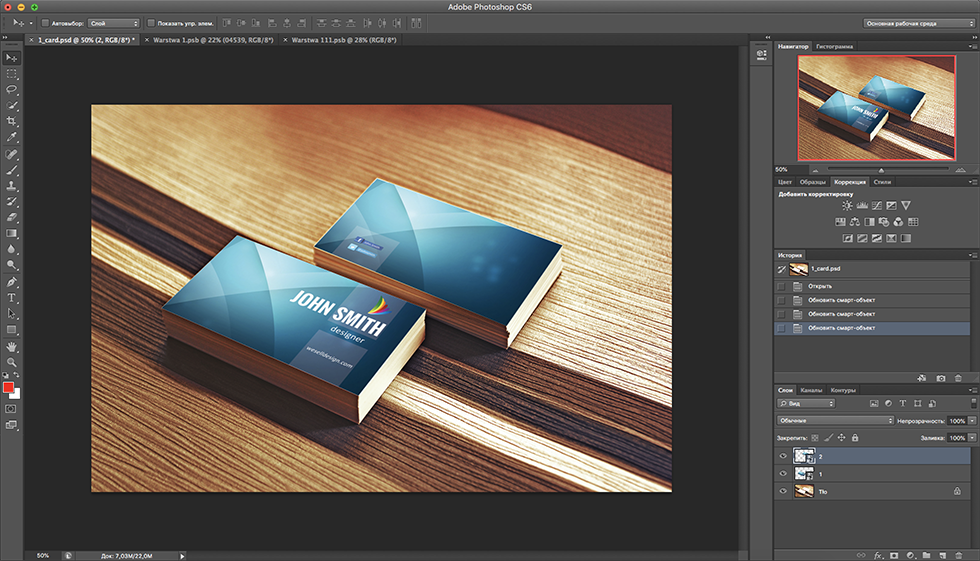Select the Rectangle shape tool
The height and width of the screenshot is (561, 980).
pyautogui.click(x=12, y=329)
